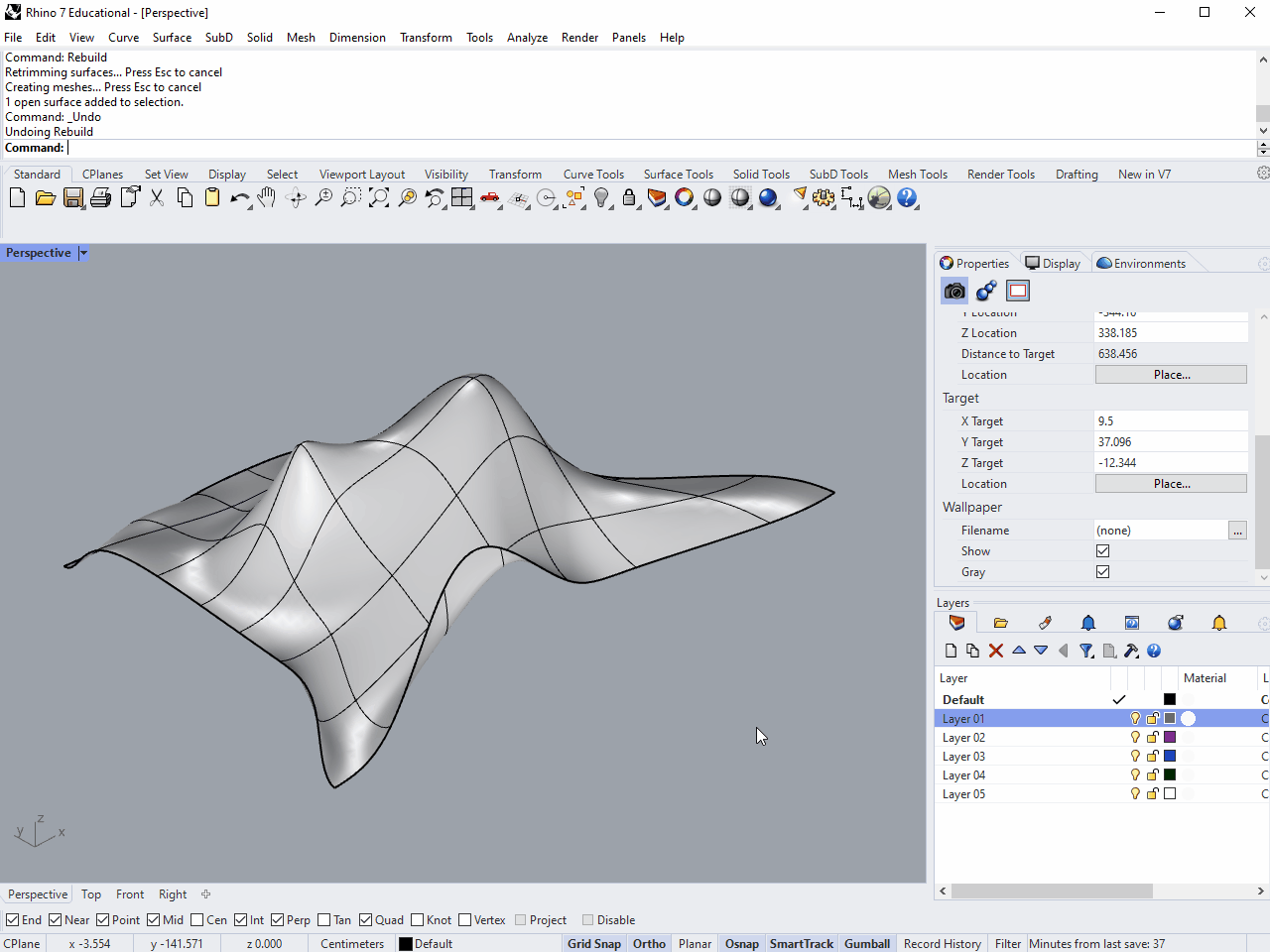Image resolution: width=1270 pixels, height=952 pixels.
Task: Select the Zoom Extents toolbar icon
Action: tap(379, 198)
